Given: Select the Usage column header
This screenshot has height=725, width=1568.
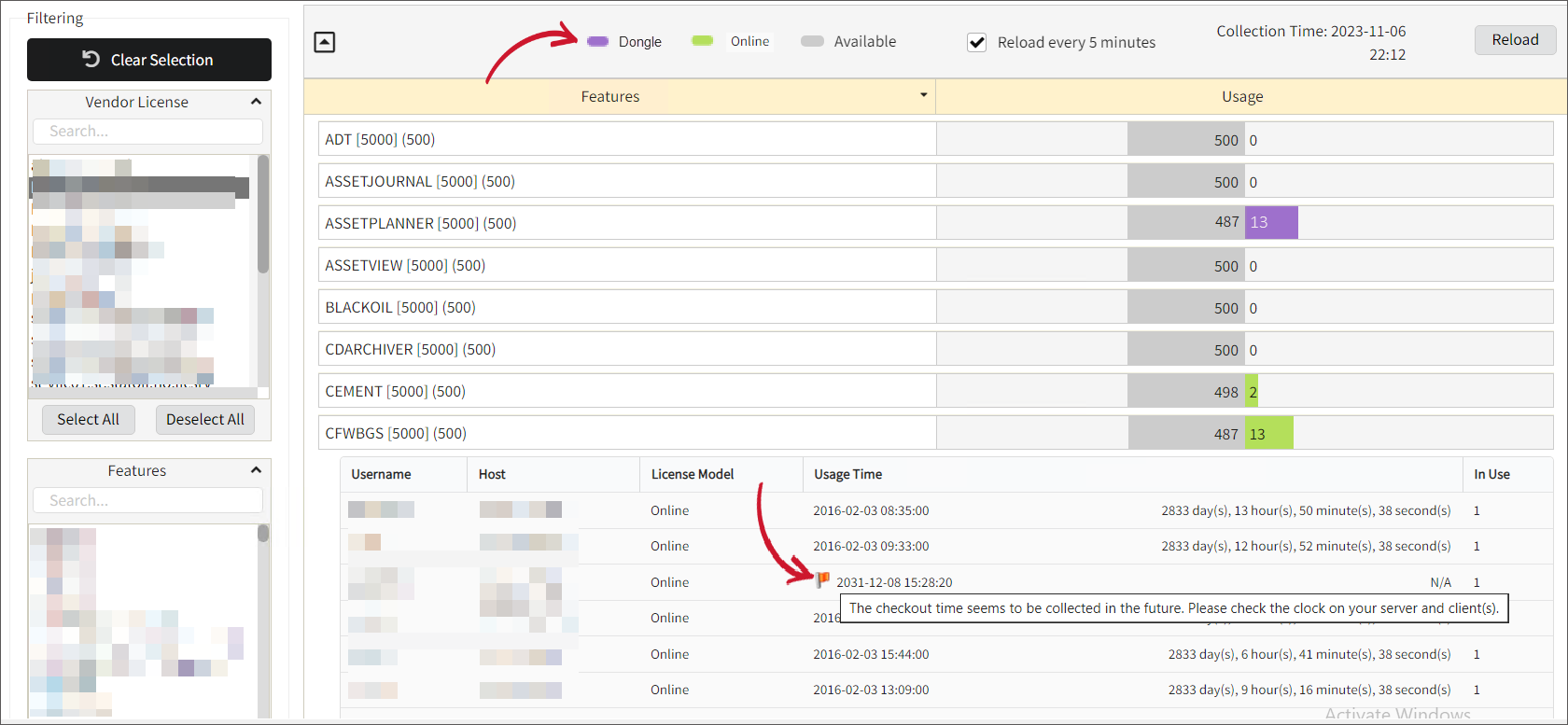Looking at the screenshot, I should pos(1241,96).
